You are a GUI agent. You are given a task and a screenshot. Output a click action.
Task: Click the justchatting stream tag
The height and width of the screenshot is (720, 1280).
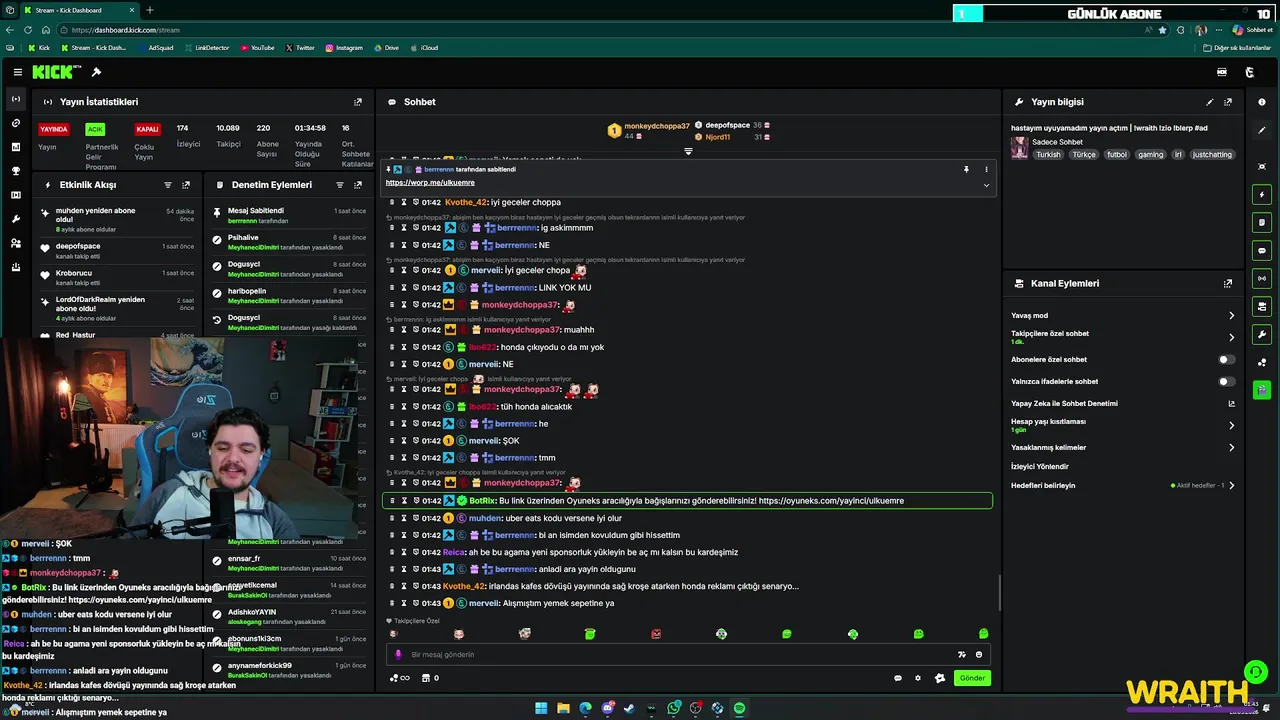tap(1213, 155)
